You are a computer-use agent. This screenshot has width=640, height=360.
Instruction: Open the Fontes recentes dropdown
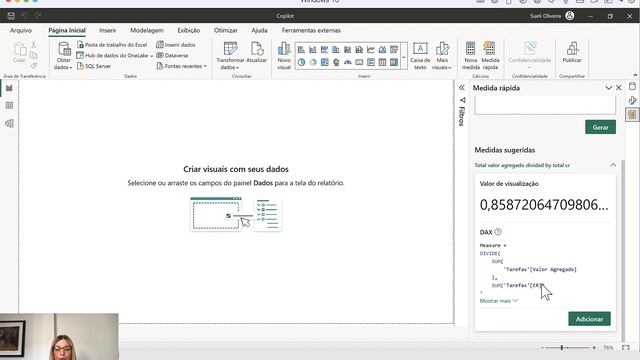coord(182,66)
